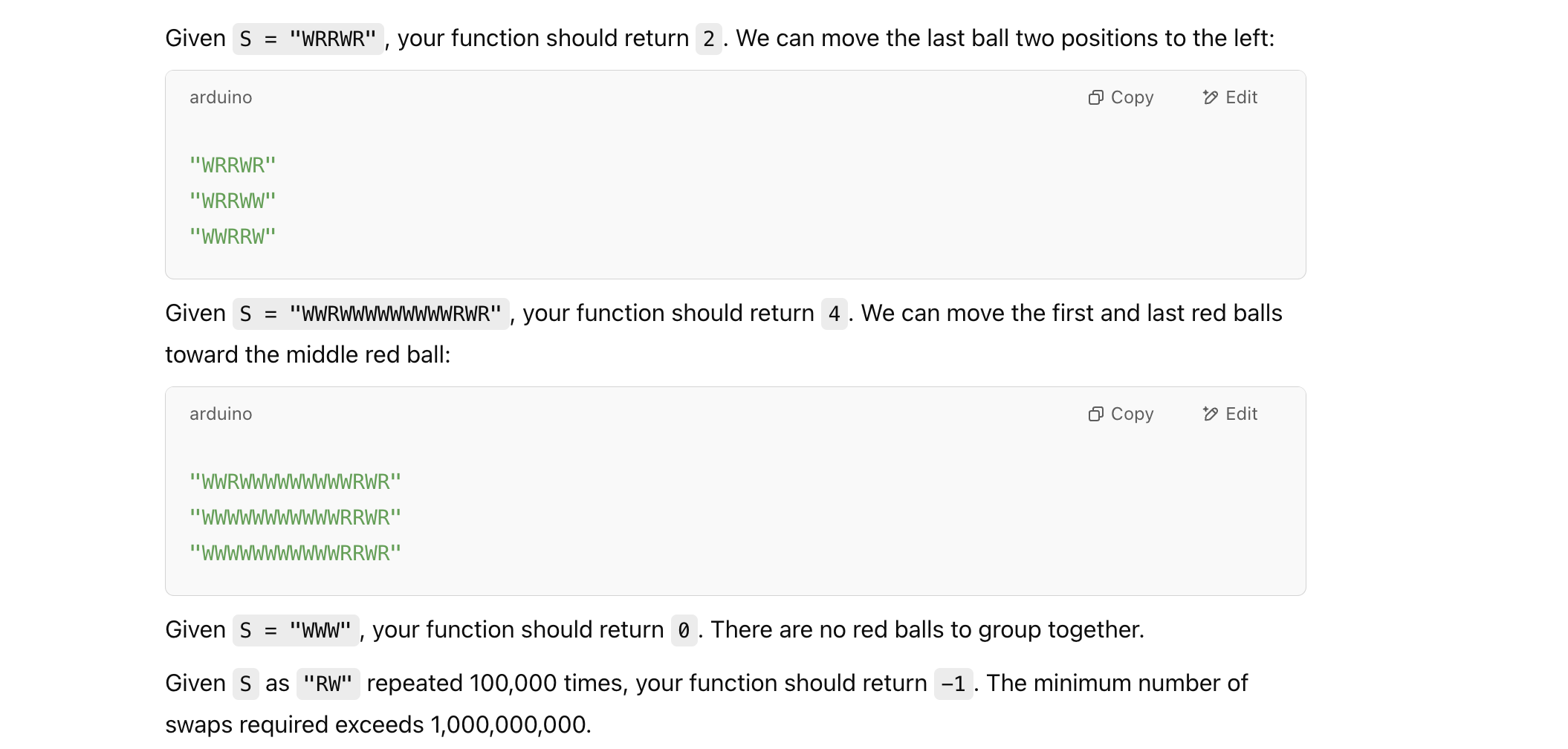Click the Edit pencil icon on the second code block
Image resolution: width=1568 pixels, height=749 pixels.
(1210, 413)
